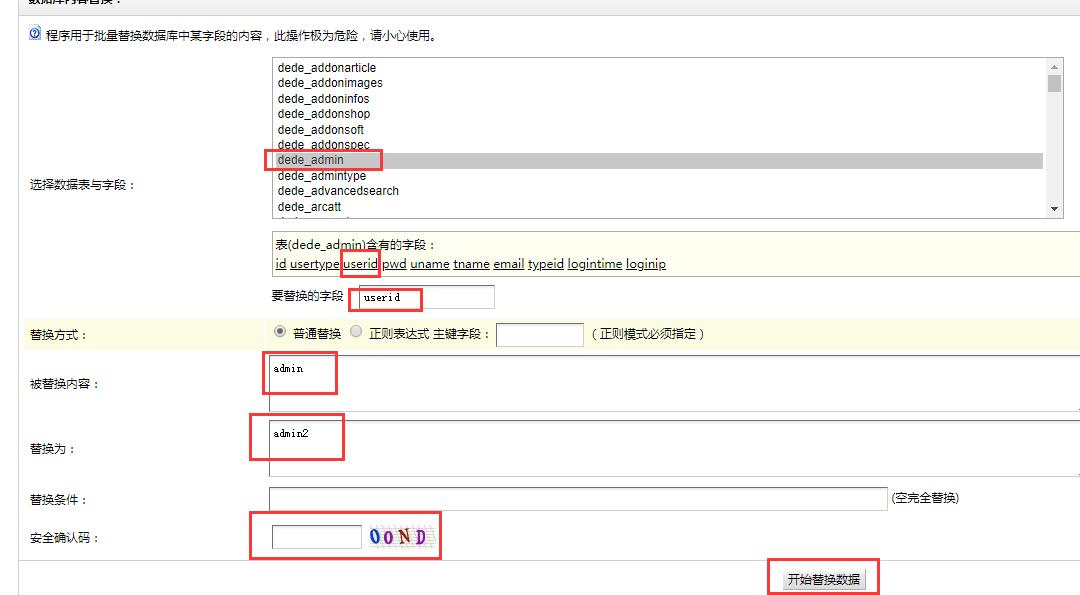1080x595 pixels.
Task: Click the captcha verification code image
Action: click(398, 537)
